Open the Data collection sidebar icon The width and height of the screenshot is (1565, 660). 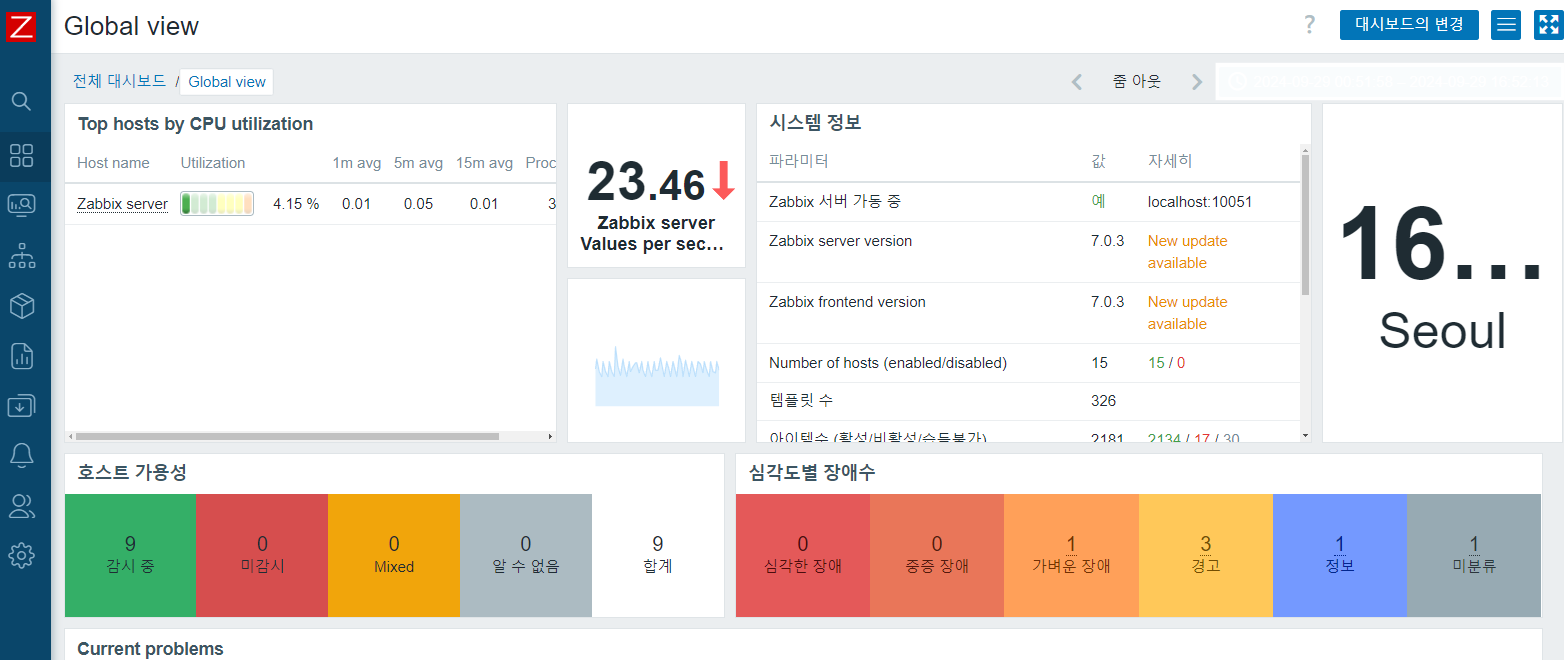21,406
